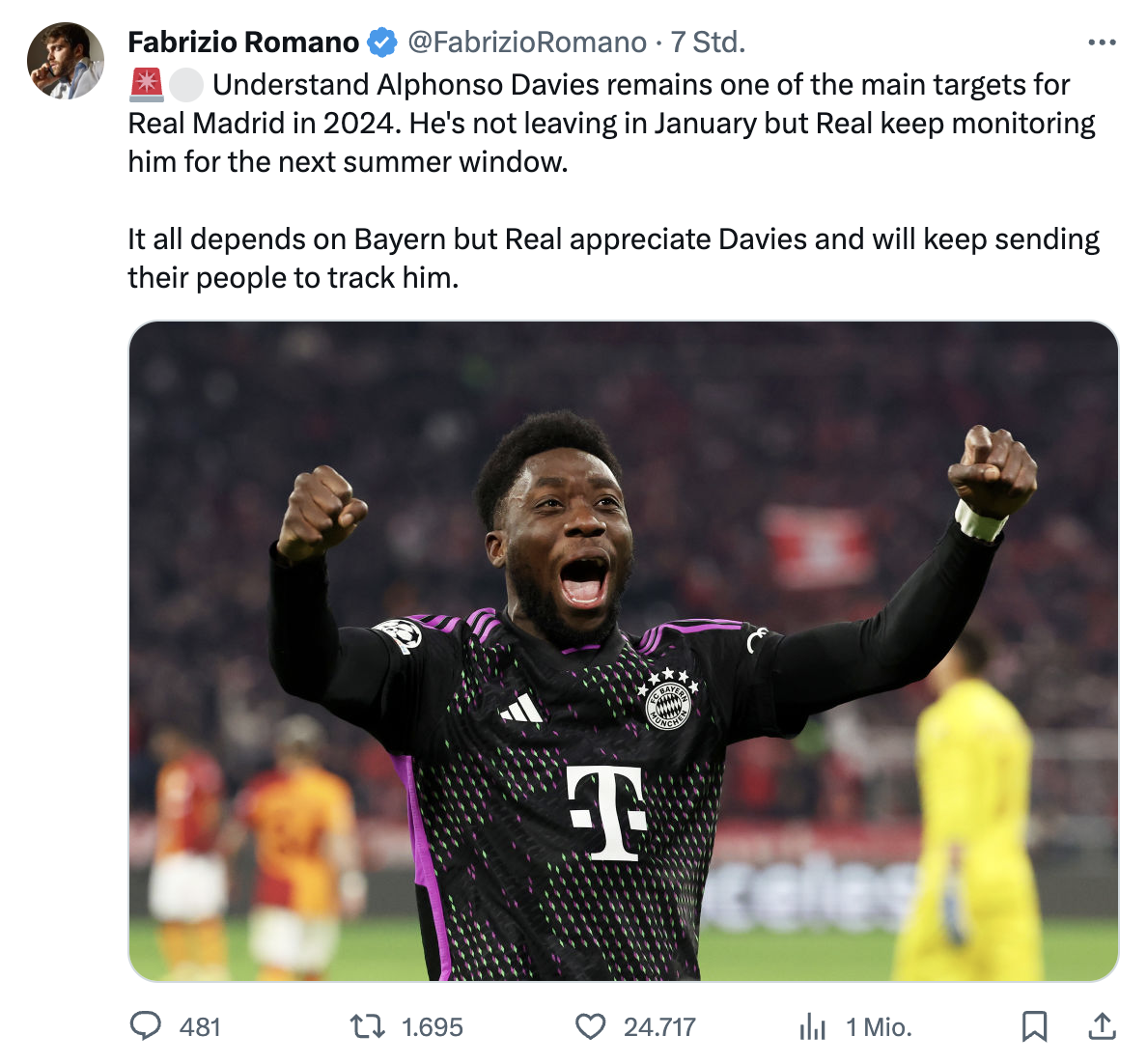This screenshot has height=1064, width=1147.
Task: Like the tweet with the heart icon
Action: tap(590, 1026)
